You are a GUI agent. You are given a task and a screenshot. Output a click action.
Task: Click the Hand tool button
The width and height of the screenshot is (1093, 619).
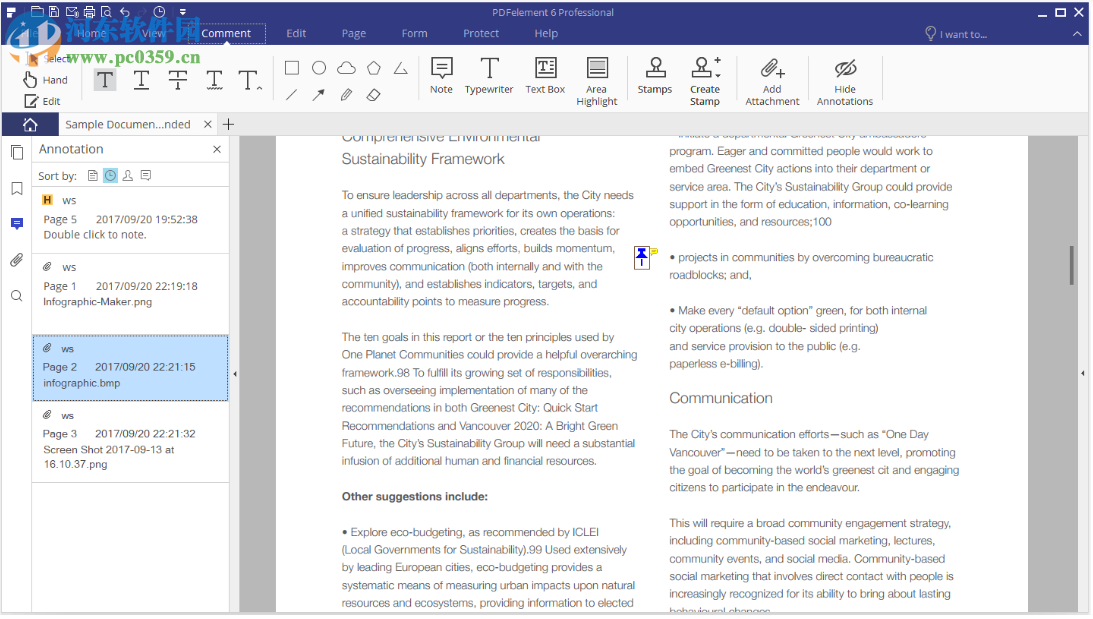[x=46, y=80]
